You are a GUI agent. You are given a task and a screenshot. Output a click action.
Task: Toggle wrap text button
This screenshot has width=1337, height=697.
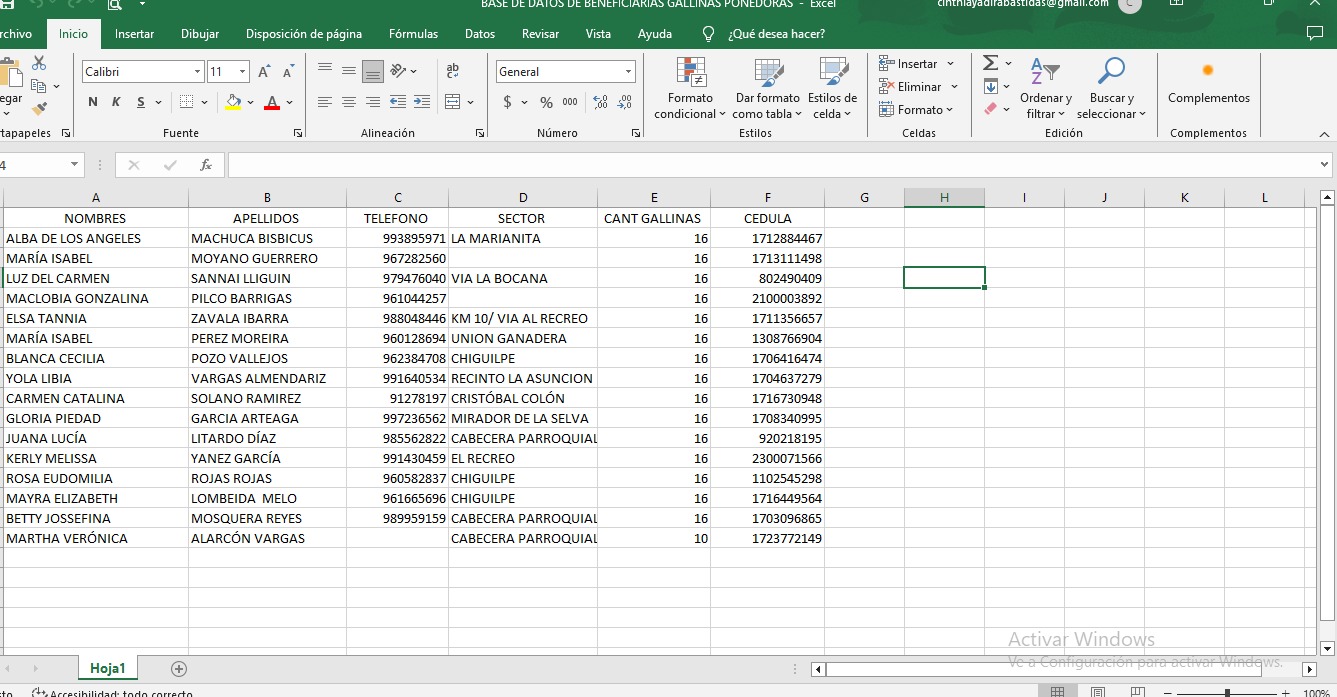coord(452,71)
